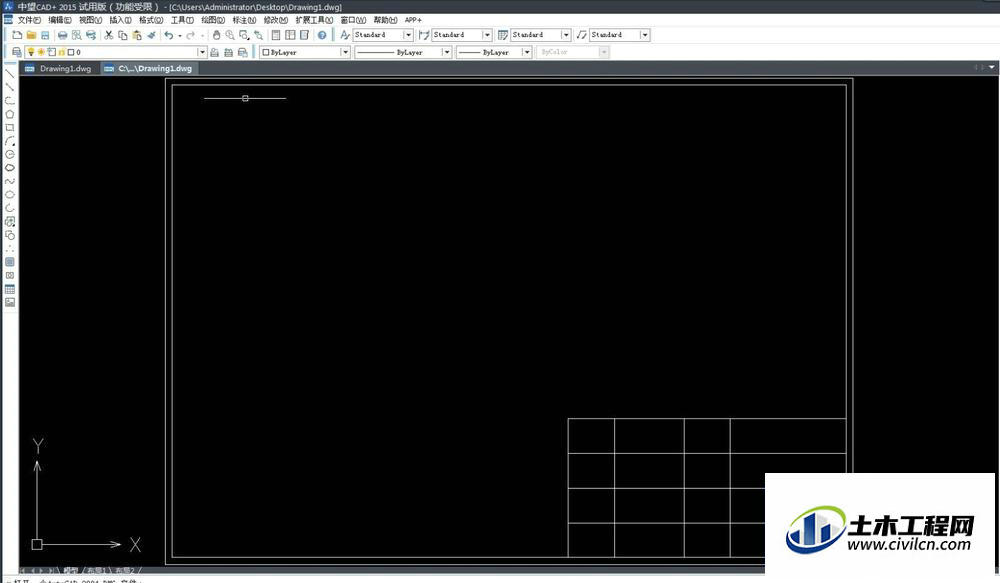Open the text style Standard dropdown
The height and width of the screenshot is (583, 1000).
pos(408,35)
